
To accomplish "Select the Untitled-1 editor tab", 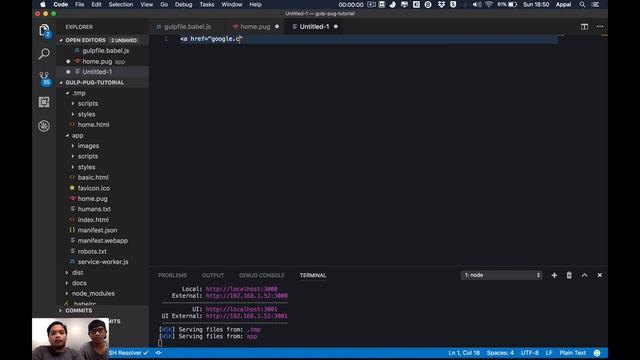I will coord(314,27).
